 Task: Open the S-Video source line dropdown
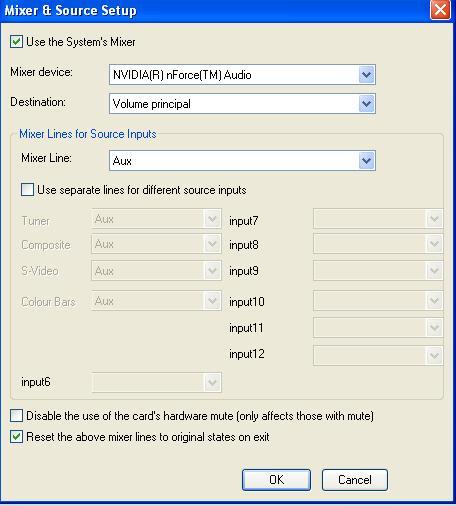[x=156, y=271]
